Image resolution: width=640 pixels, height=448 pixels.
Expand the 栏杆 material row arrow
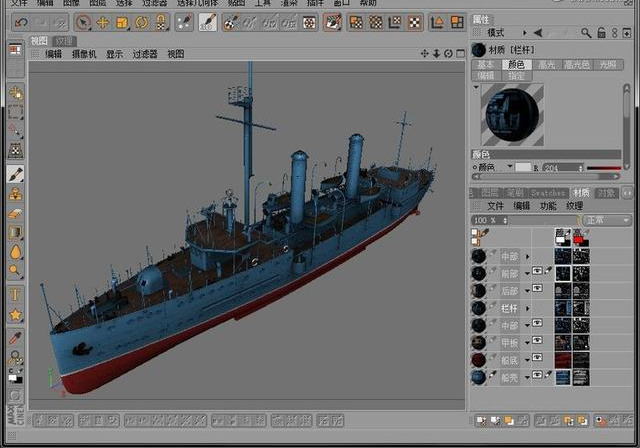[x=527, y=308]
